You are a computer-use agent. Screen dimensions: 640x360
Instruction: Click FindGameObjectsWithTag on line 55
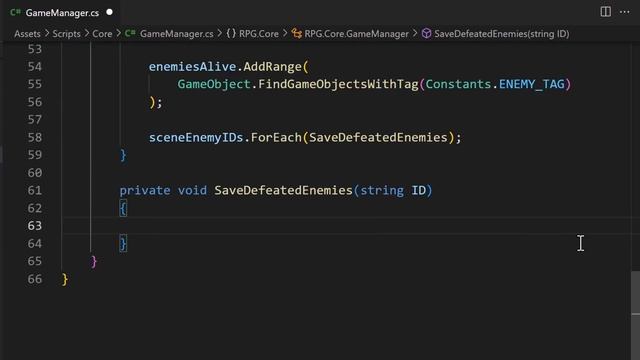[338, 84]
